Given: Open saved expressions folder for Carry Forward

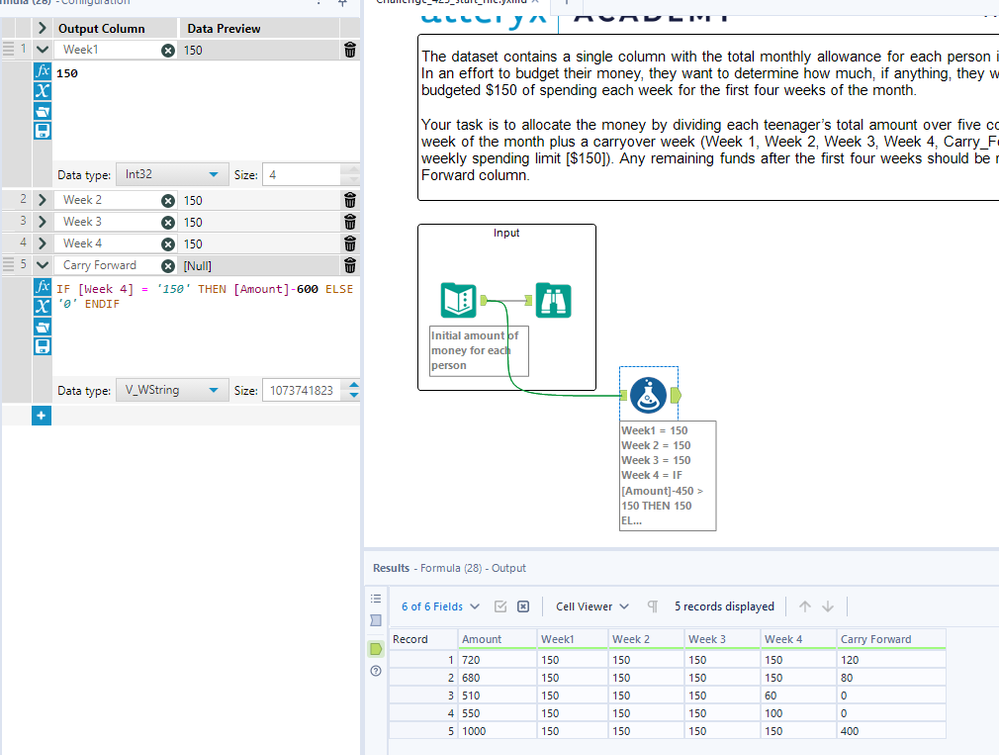Looking at the screenshot, I should [x=42, y=326].
